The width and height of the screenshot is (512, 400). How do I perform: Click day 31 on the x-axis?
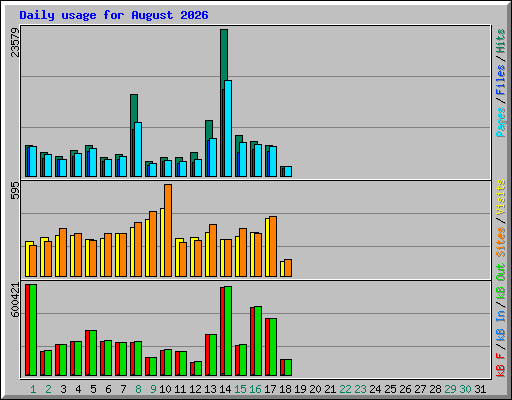pyautogui.click(x=480, y=389)
